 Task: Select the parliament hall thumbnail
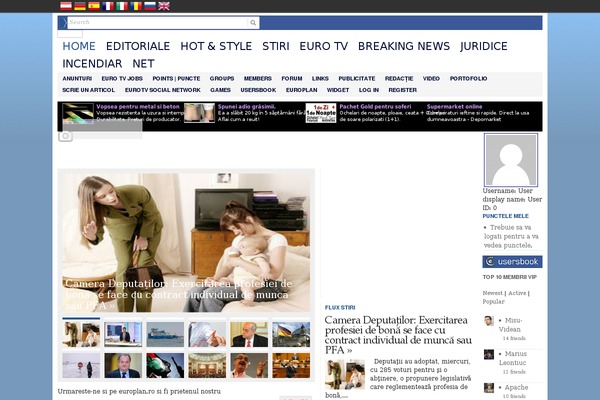(207, 366)
